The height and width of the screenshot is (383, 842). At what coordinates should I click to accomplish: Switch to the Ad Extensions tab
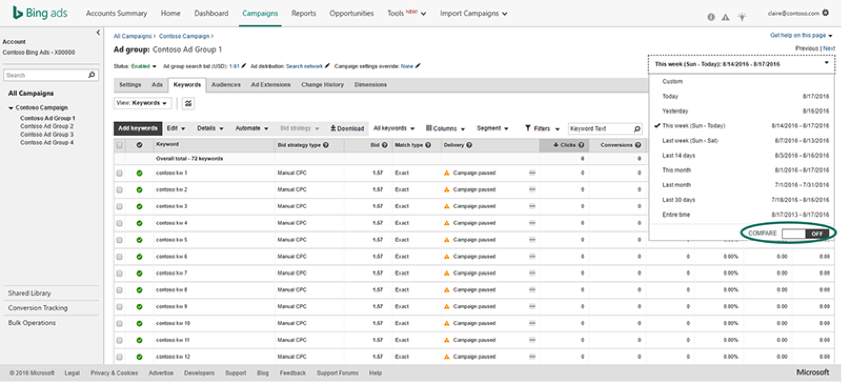point(271,85)
